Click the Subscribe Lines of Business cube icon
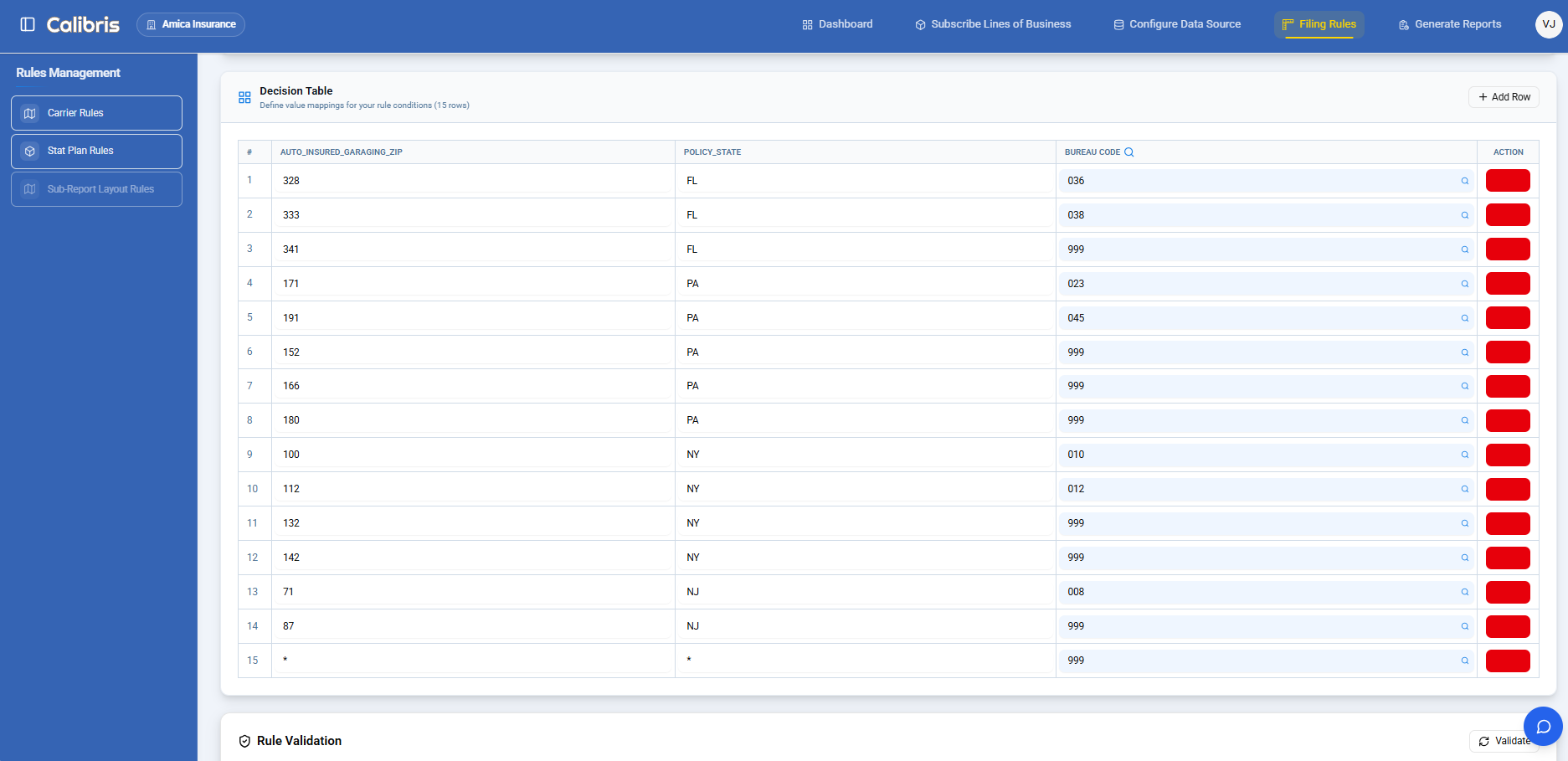This screenshot has height=761, width=1568. pyautogui.click(x=920, y=24)
